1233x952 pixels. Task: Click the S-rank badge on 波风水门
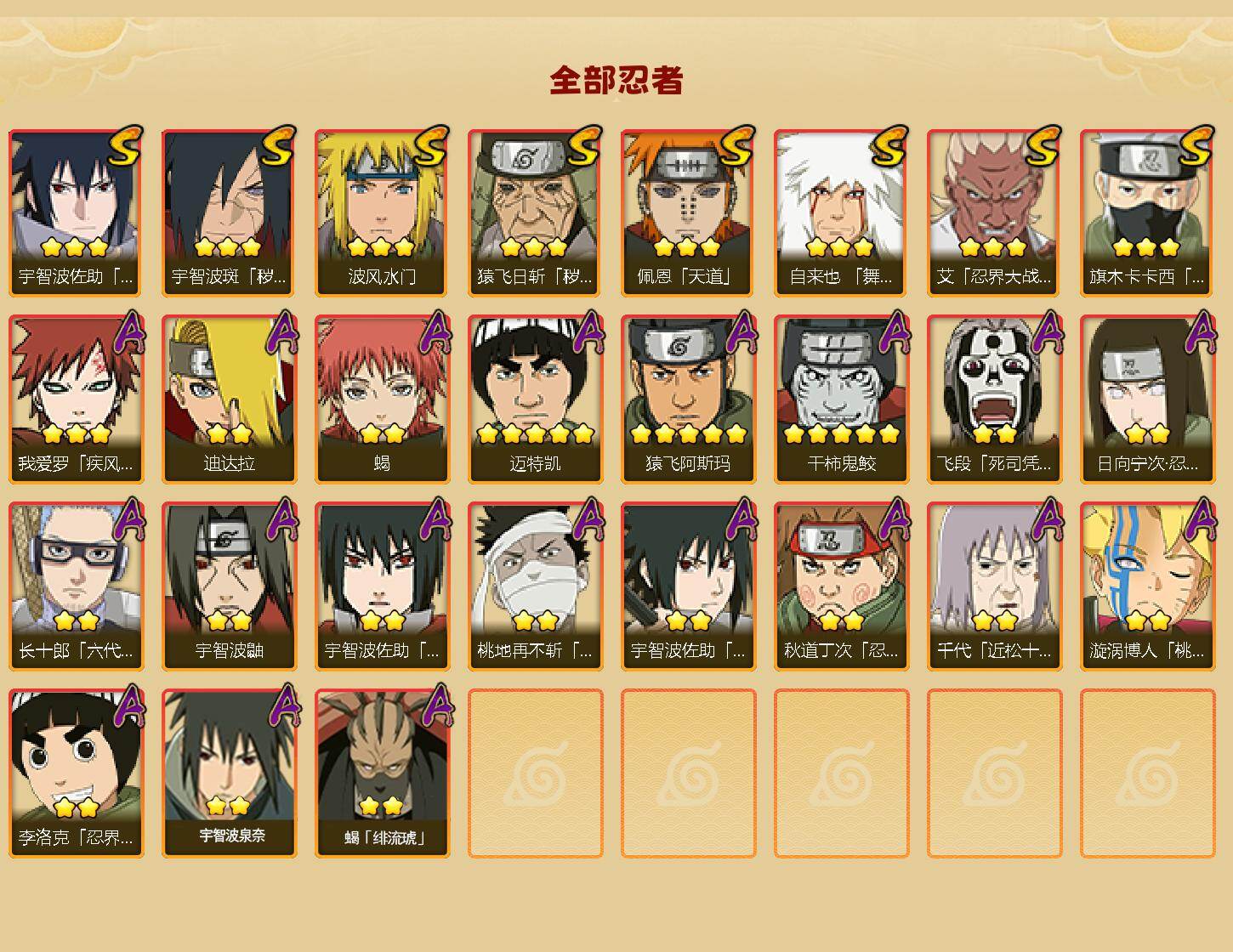[x=431, y=145]
